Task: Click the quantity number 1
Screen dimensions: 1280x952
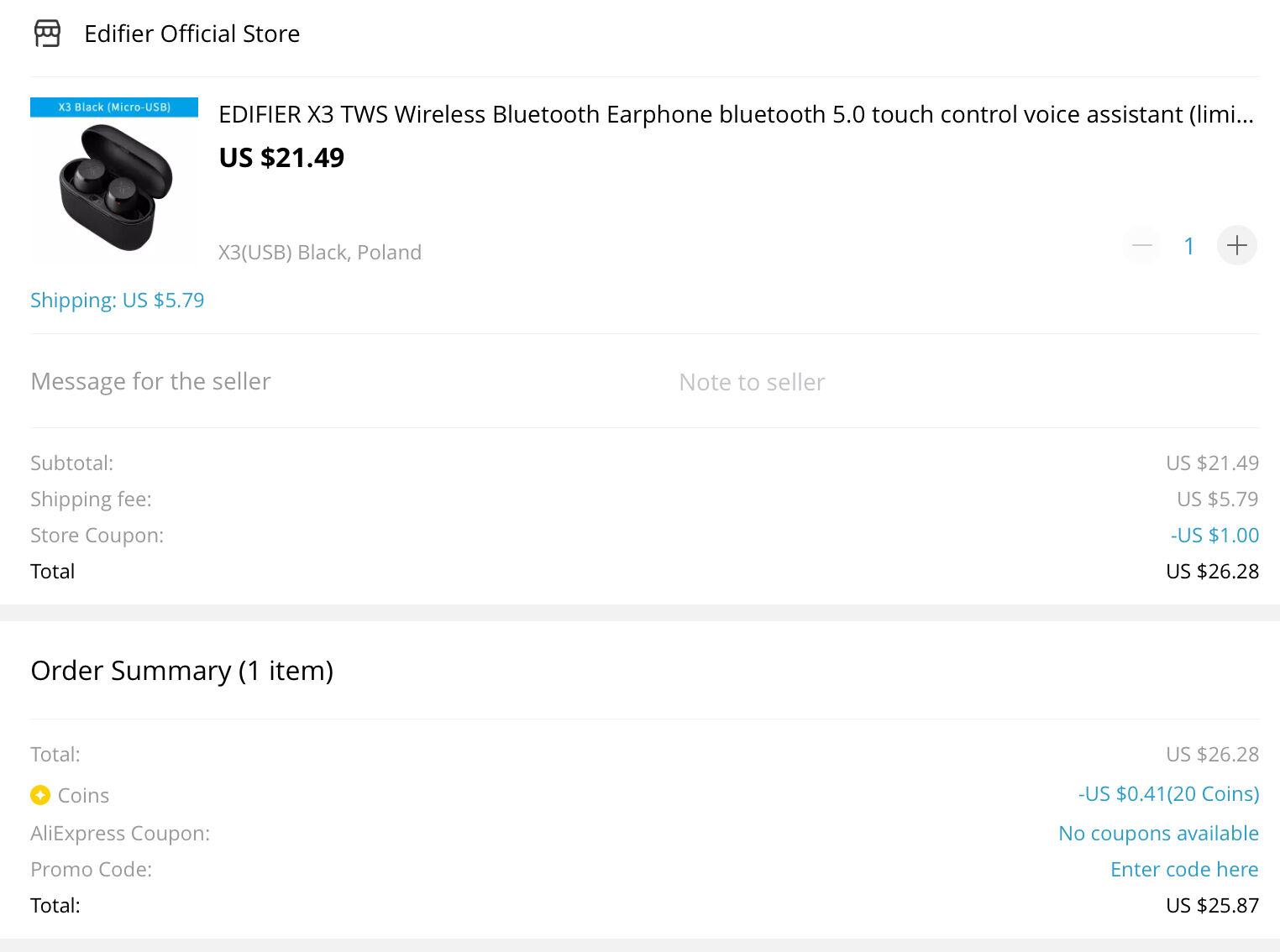Action: point(1188,246)
